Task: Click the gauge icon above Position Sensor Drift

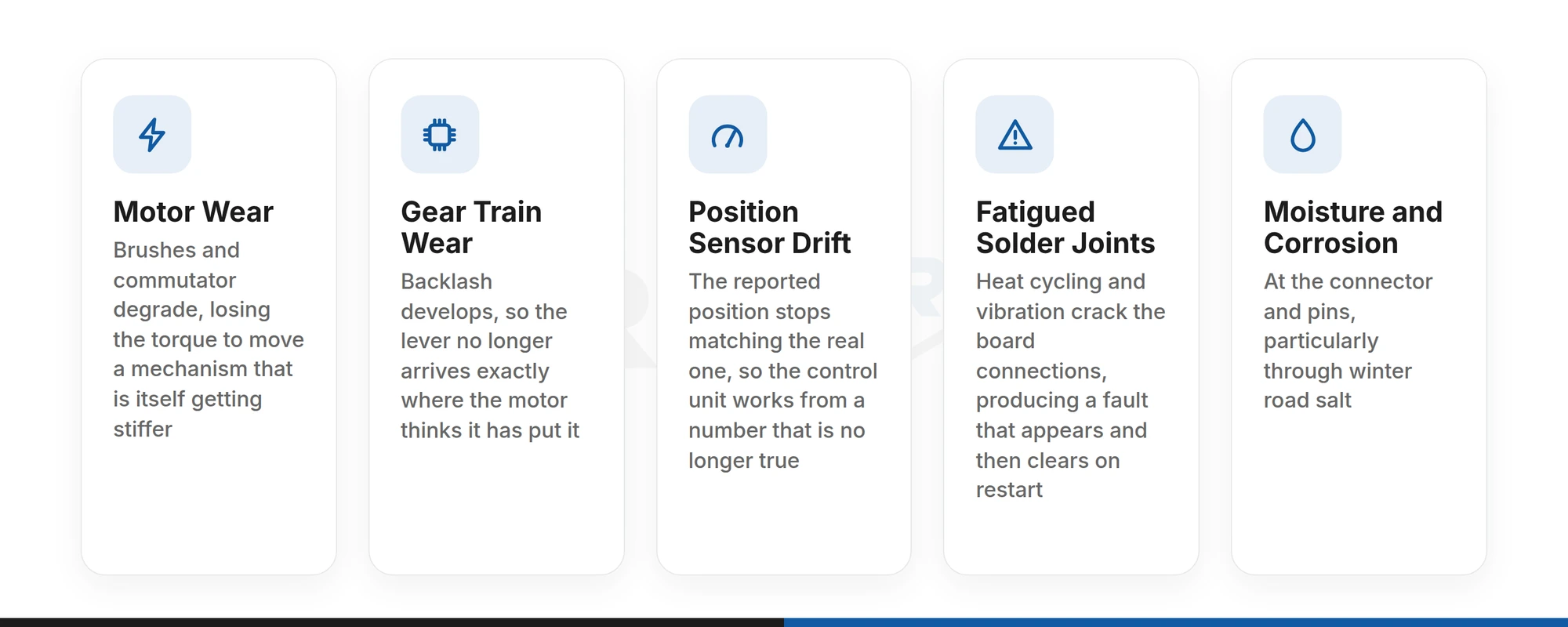Action: tap(728, 136)
